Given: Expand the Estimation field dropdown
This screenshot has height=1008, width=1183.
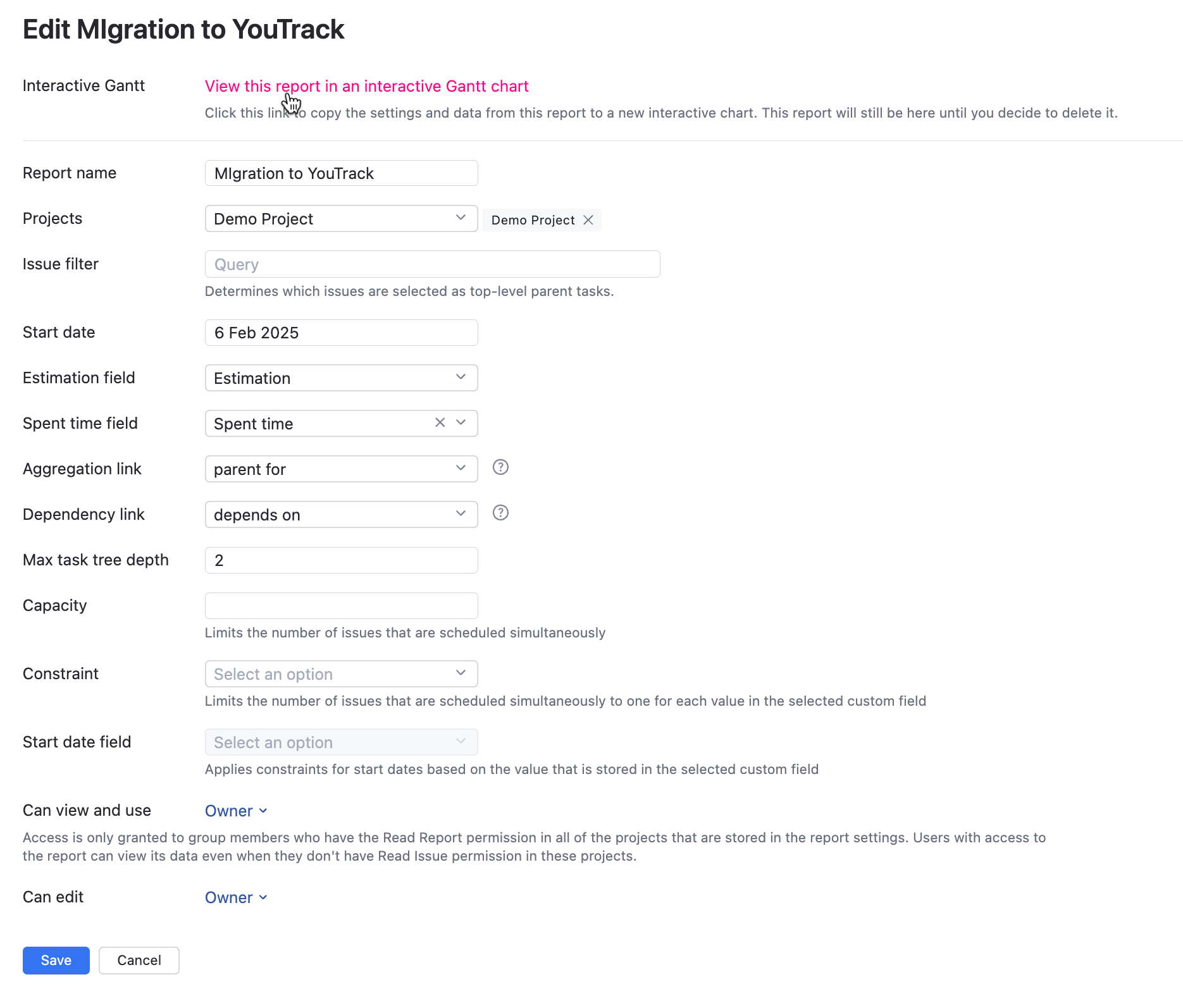Looking at the screenshot, I should tap(341, 378).
